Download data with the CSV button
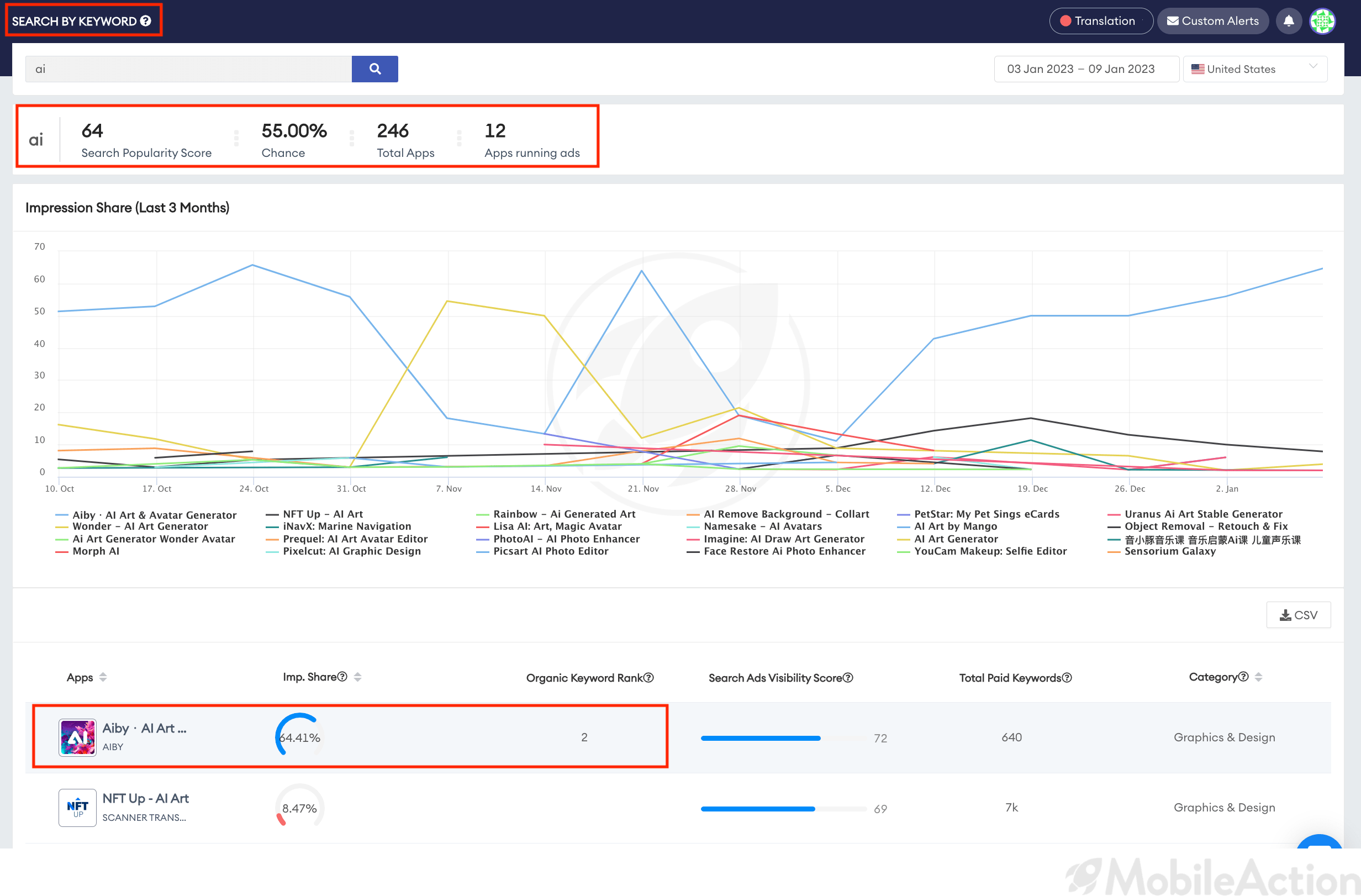 tap(1298, 615)
